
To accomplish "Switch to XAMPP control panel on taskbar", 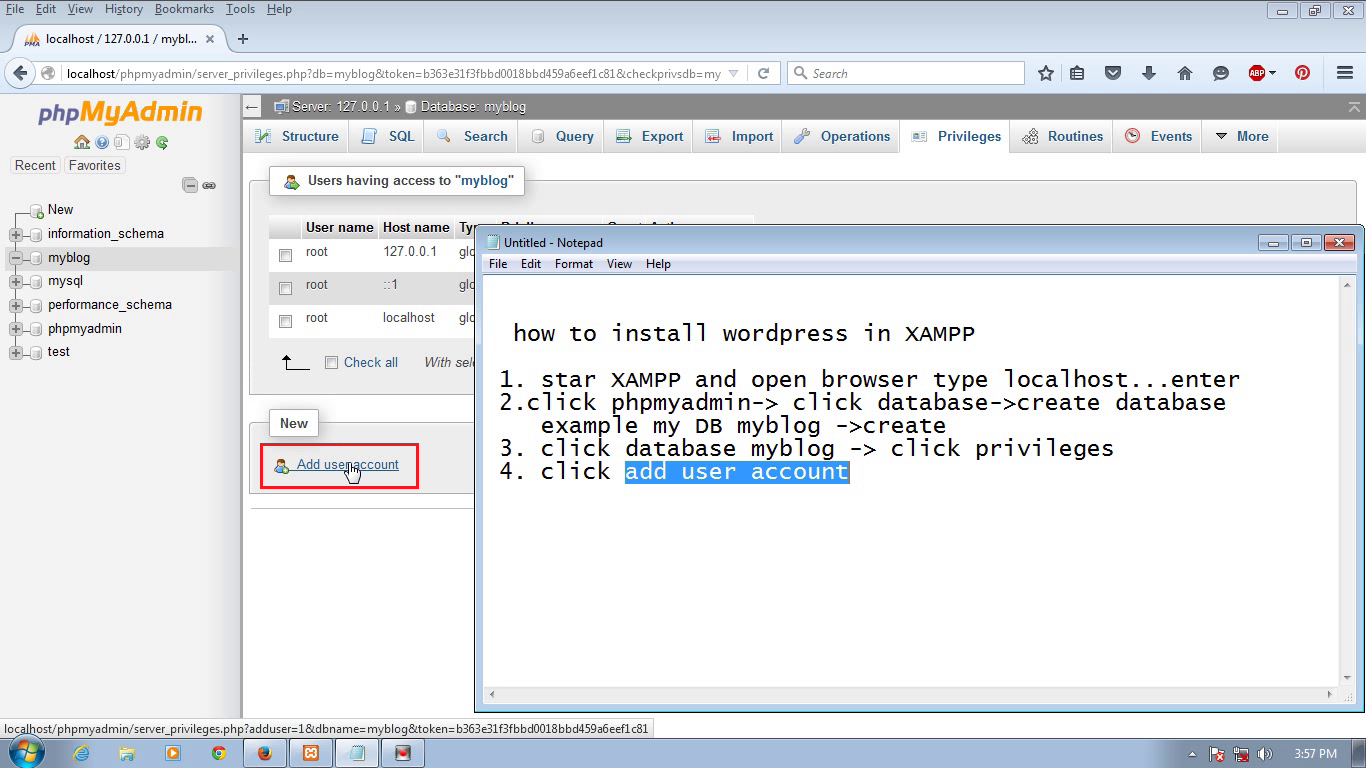I will [311, 753].
